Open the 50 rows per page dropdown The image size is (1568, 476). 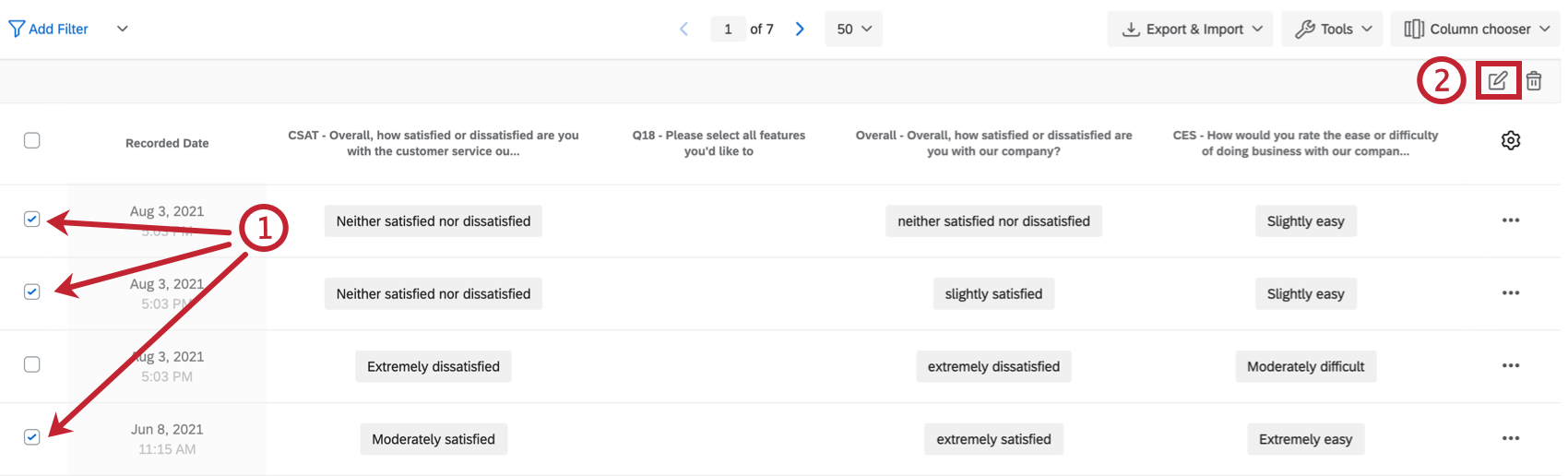[853, 30]
